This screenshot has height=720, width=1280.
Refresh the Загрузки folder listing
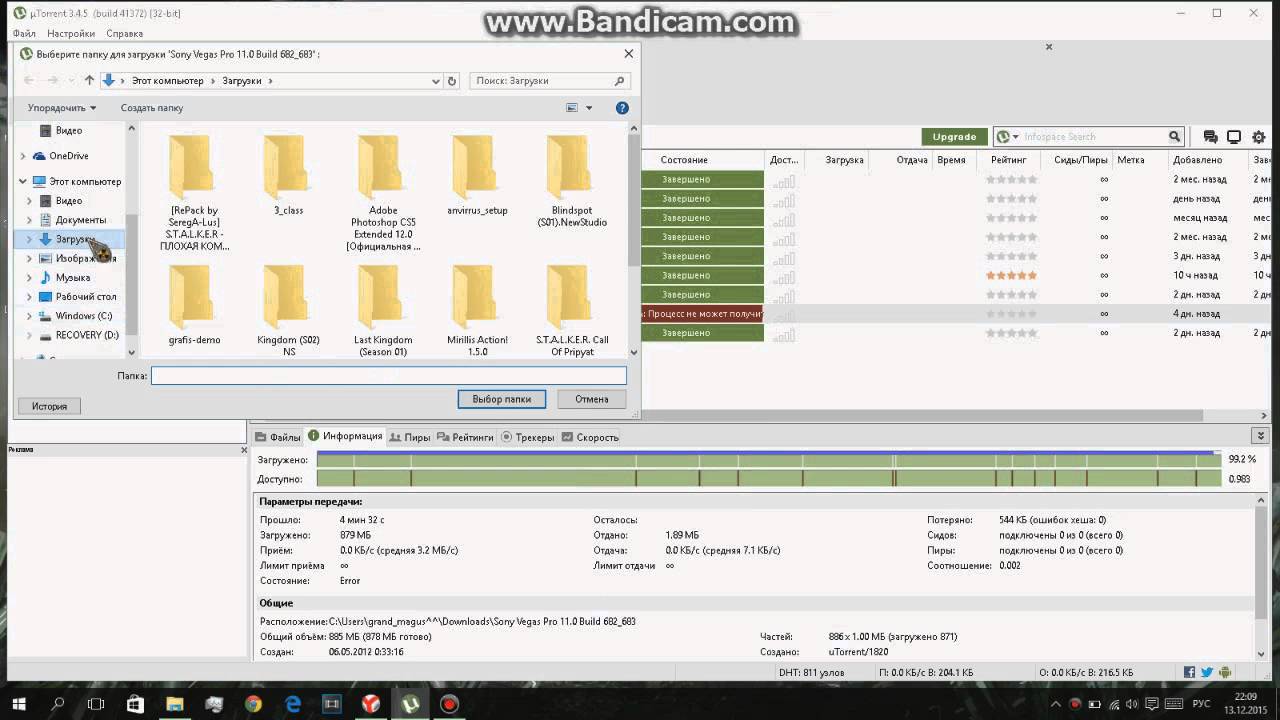click(x=452, y=81)
